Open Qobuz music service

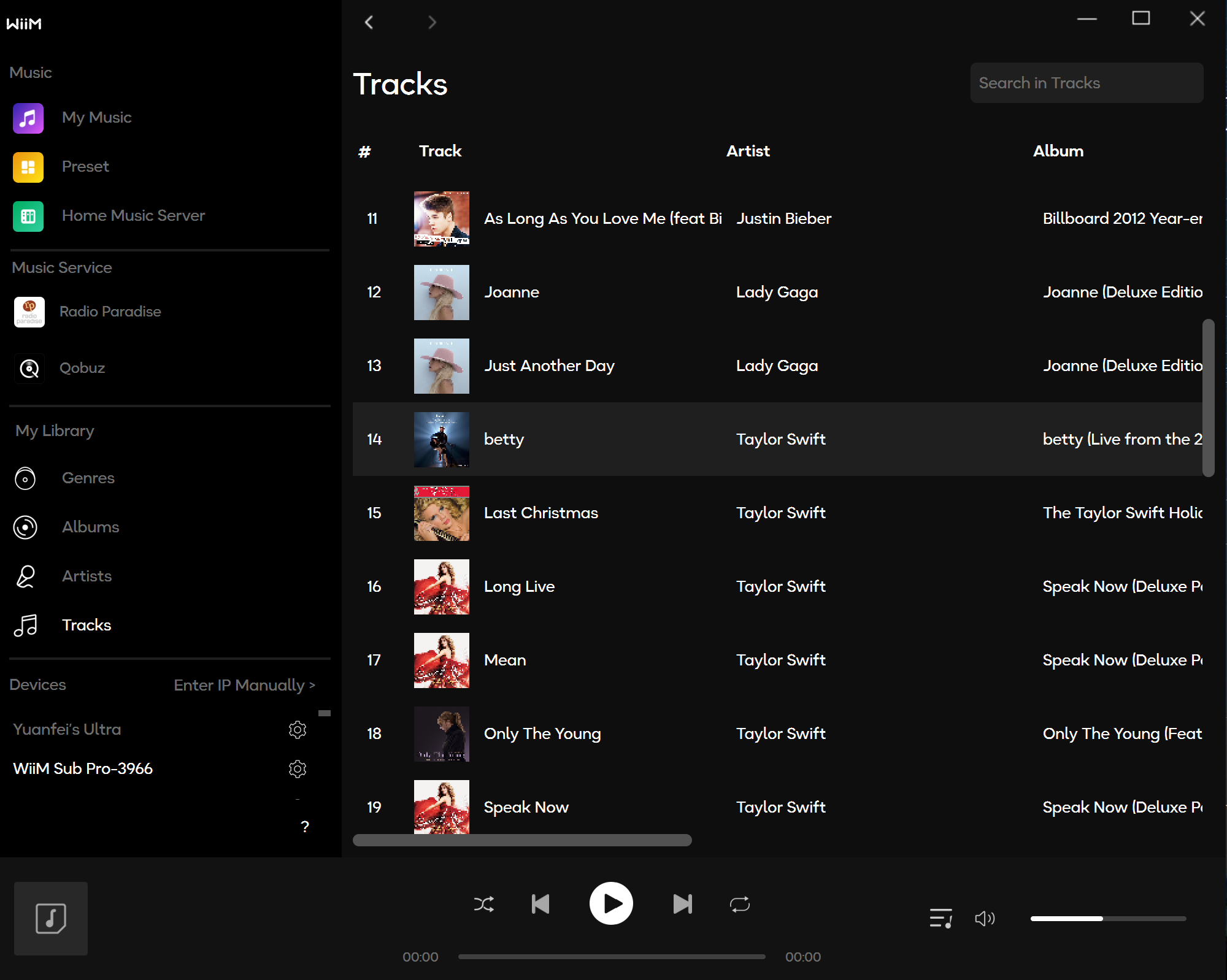click(x=82, y=368)
